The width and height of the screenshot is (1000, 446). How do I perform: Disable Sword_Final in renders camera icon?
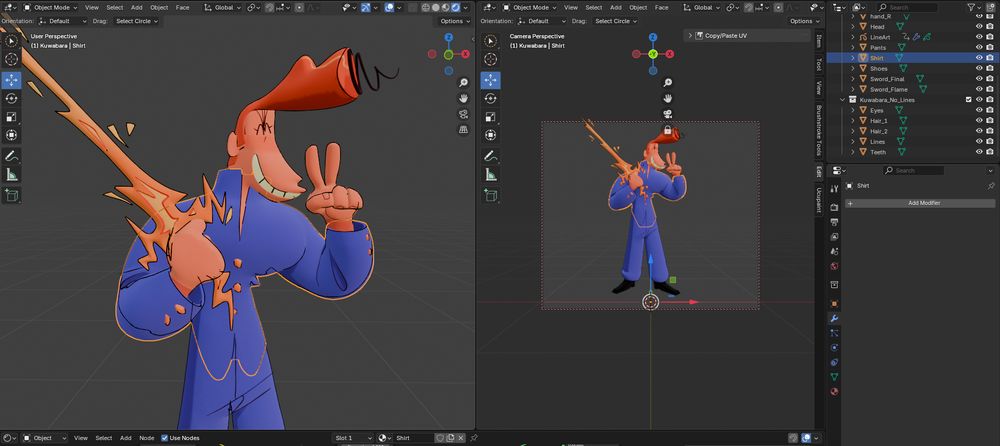pyautogui.click(x=990, y=79)
